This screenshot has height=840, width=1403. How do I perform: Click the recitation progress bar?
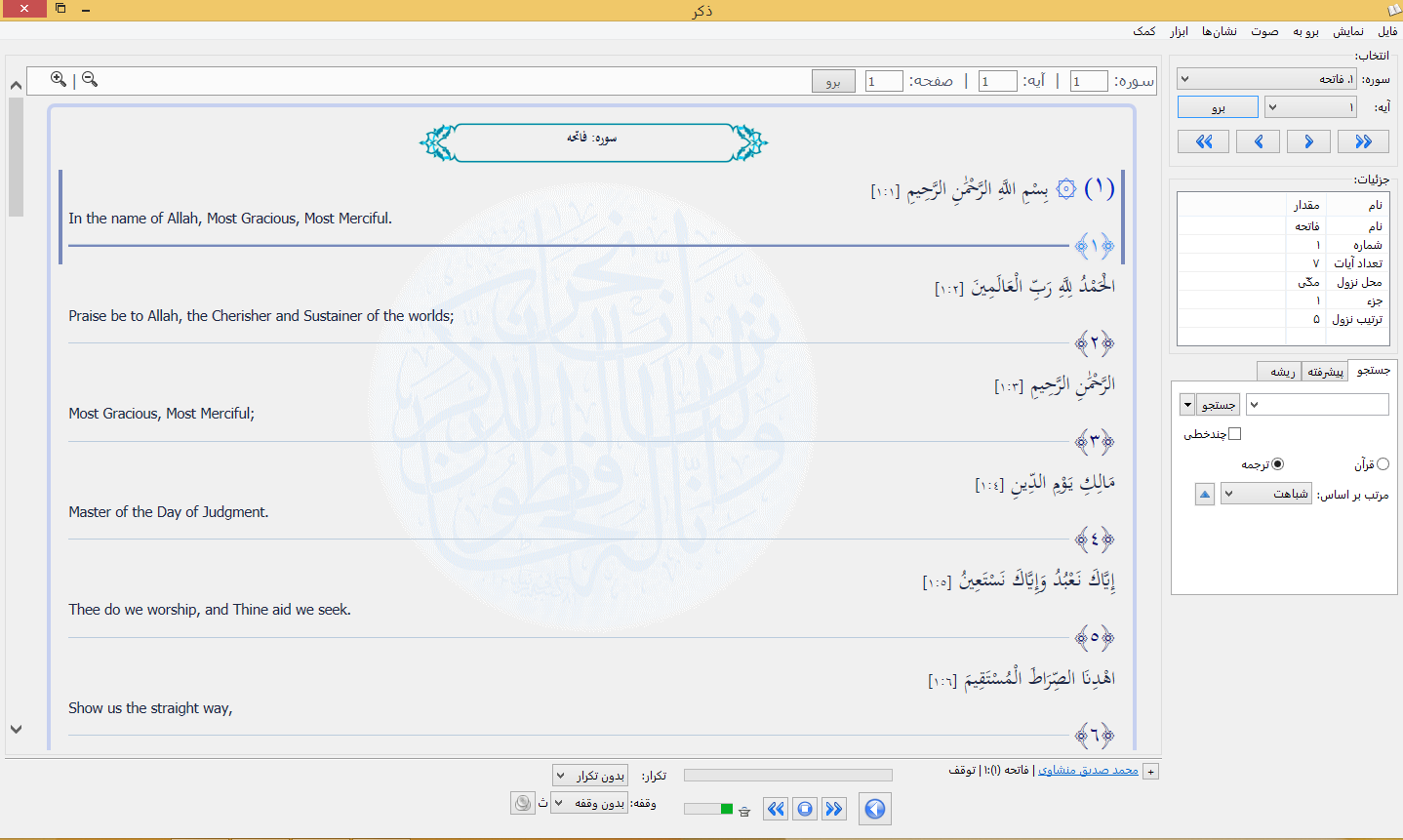[788, 775]
